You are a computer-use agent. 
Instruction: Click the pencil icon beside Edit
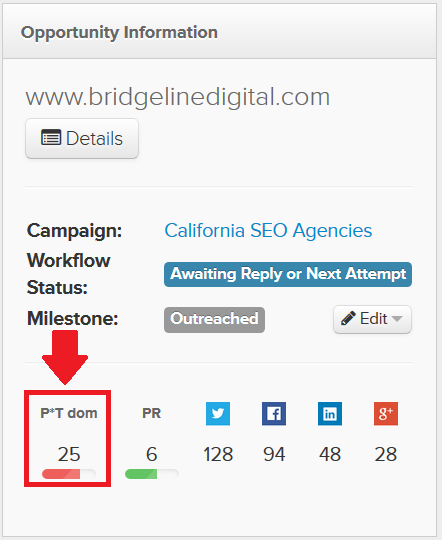(x=348, y=319)
